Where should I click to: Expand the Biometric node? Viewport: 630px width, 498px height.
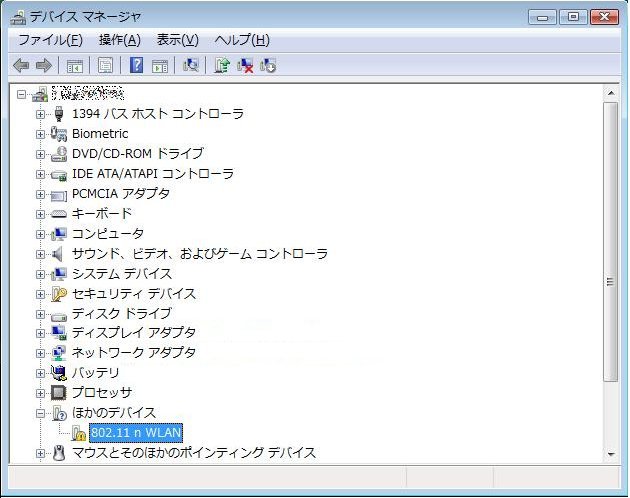click(40, 134)
